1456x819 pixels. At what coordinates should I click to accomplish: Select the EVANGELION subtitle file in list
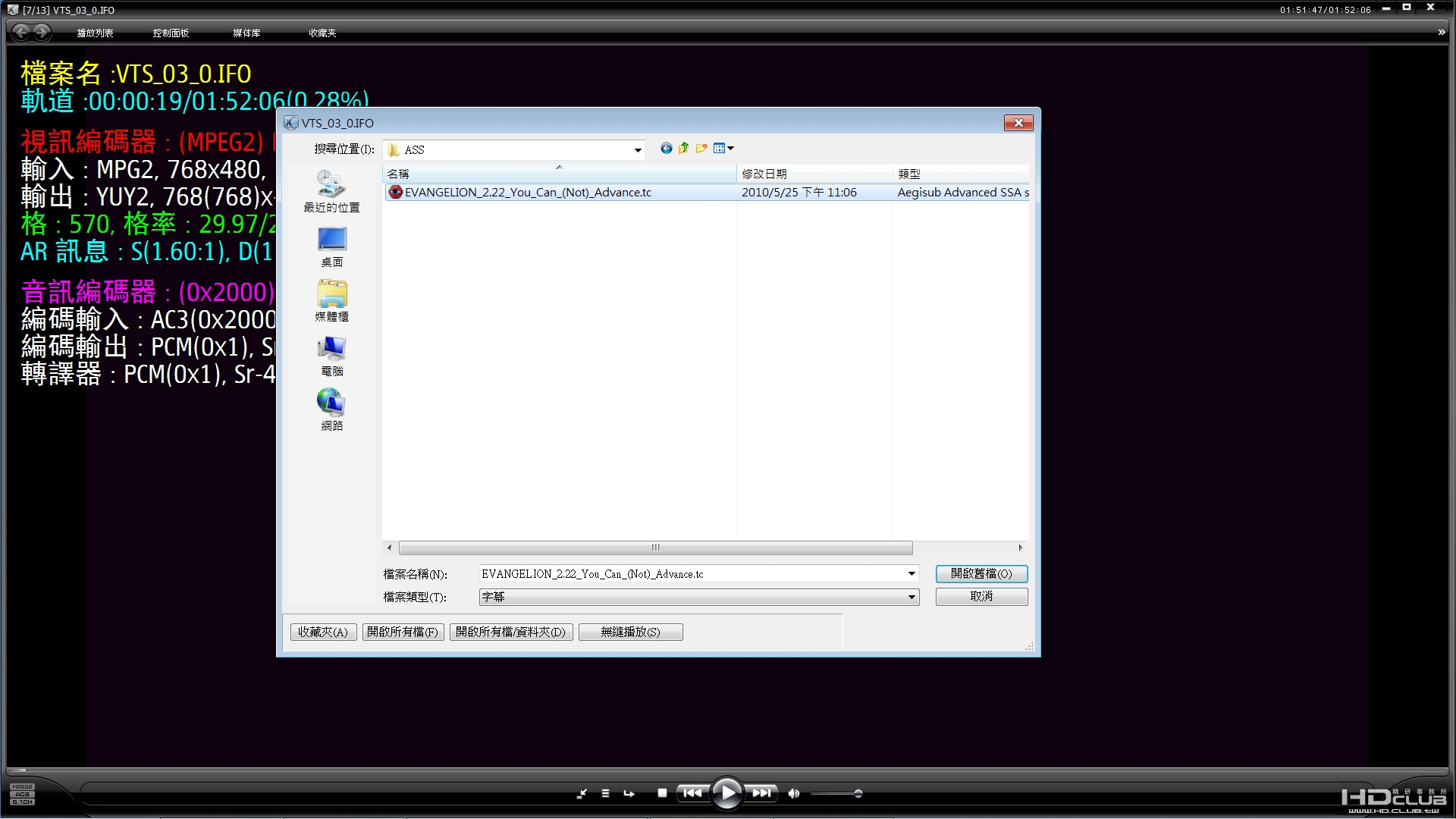click(x=528, y=193)
